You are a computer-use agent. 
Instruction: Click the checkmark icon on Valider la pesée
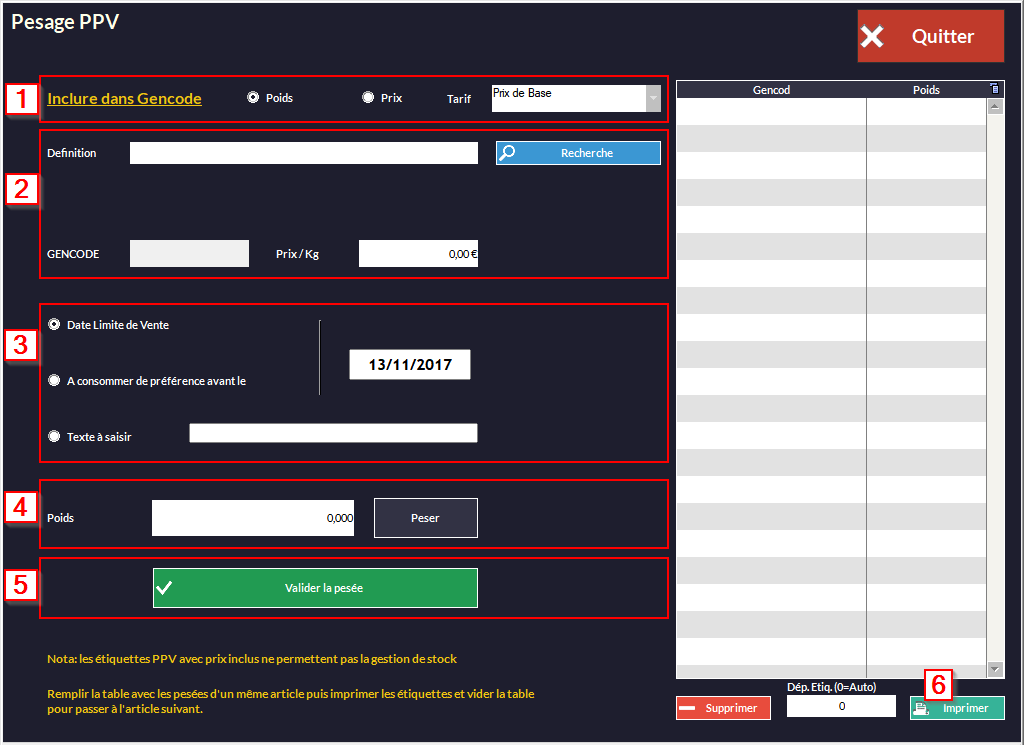pyautogui.click(x=165, y=588)
